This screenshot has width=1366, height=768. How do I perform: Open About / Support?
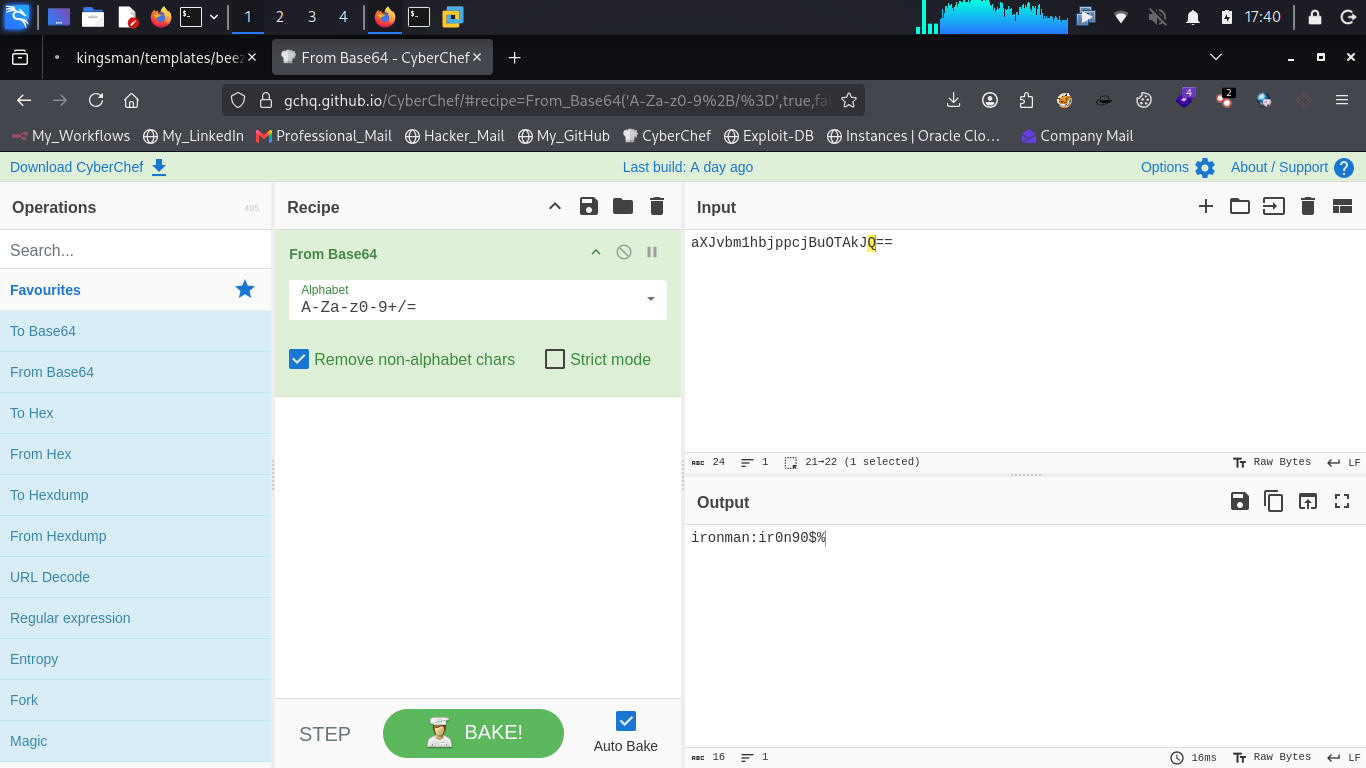[x=1292, y=167]
